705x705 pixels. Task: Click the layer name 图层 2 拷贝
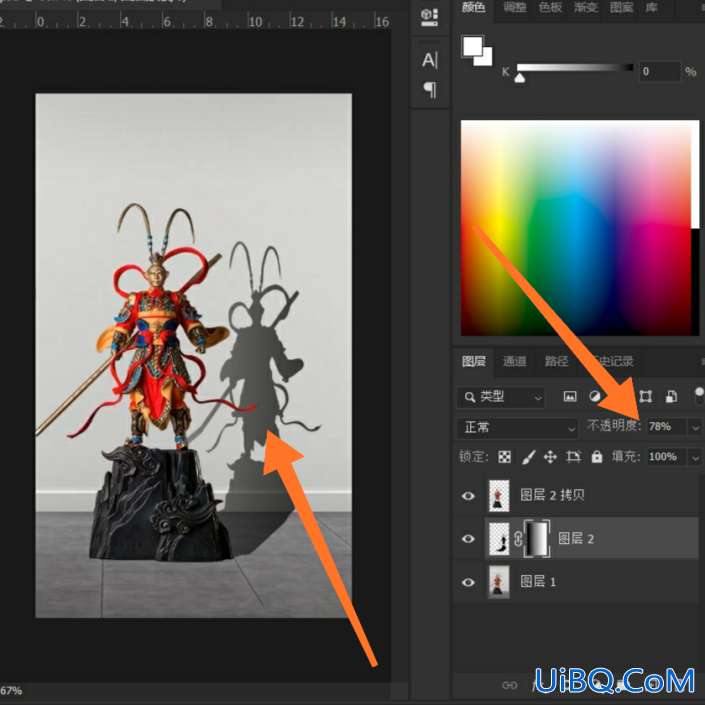click(552, 495)
